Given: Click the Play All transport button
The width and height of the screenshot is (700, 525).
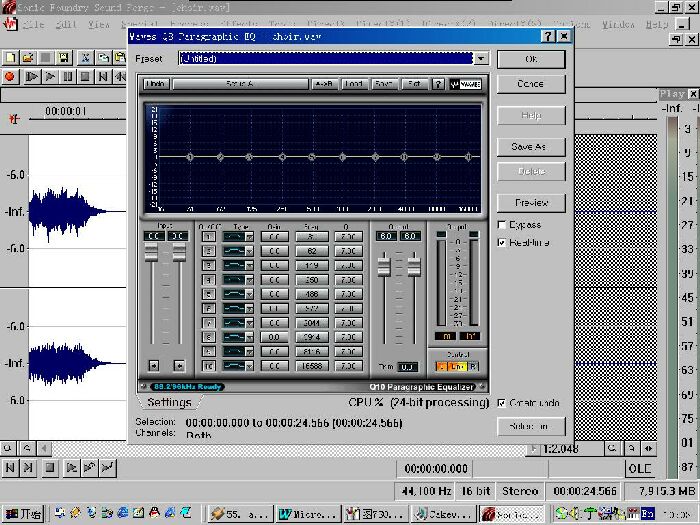Looking at the screenshot, I should [32, 76].
